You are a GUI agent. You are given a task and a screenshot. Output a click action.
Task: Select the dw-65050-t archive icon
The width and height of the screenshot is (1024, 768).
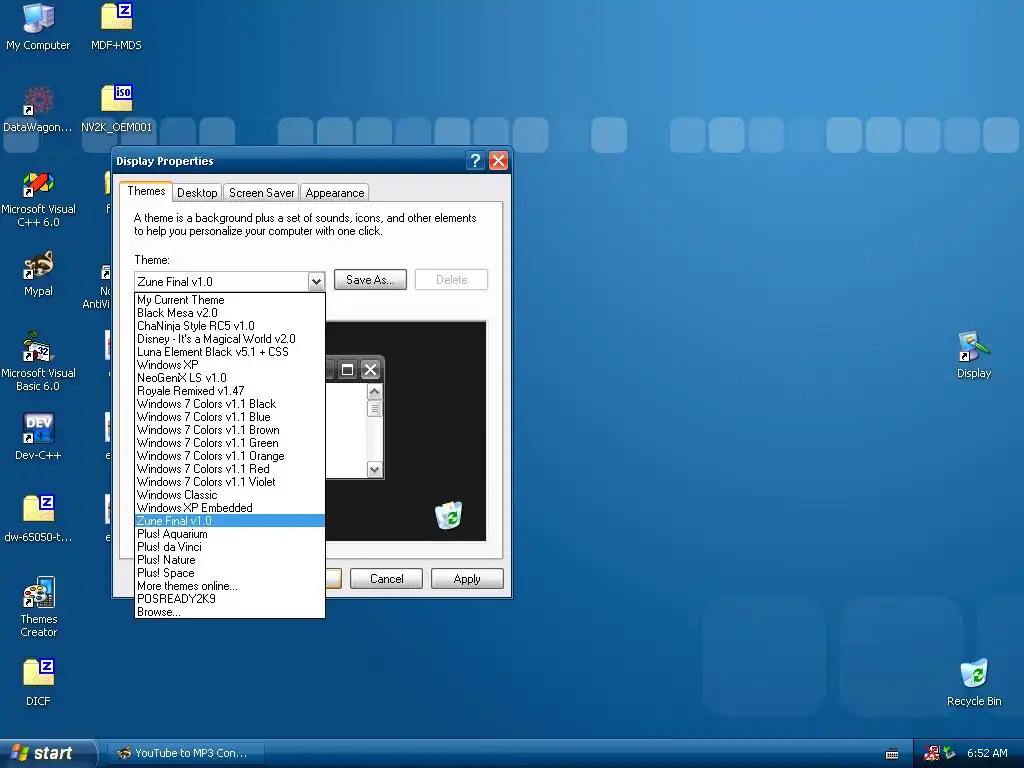click(x=38, y=519)
